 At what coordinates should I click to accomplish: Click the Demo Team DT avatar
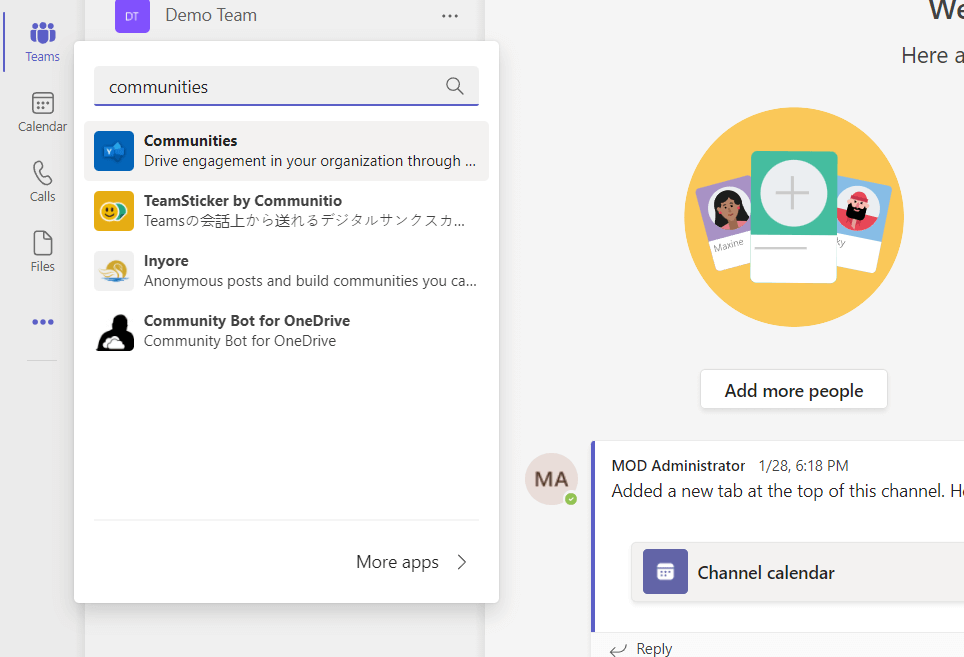pyautogui.click(x=132, y=16)
